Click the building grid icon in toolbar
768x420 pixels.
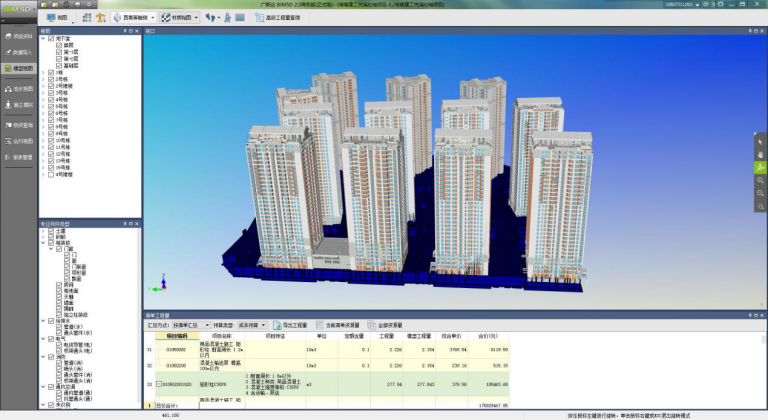tap(87, 17)
